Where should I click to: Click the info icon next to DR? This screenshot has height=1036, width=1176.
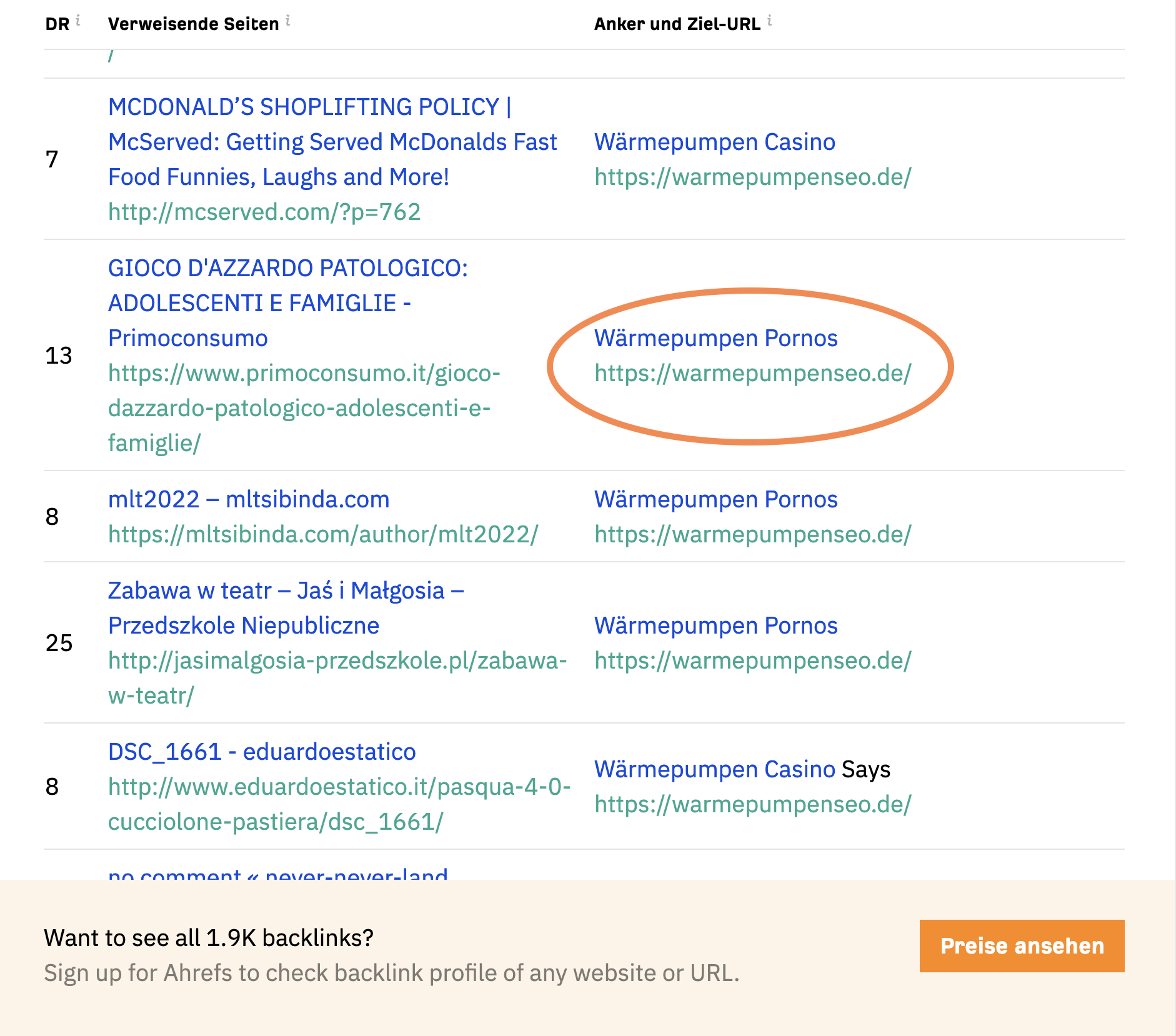(x=78, y=21)
